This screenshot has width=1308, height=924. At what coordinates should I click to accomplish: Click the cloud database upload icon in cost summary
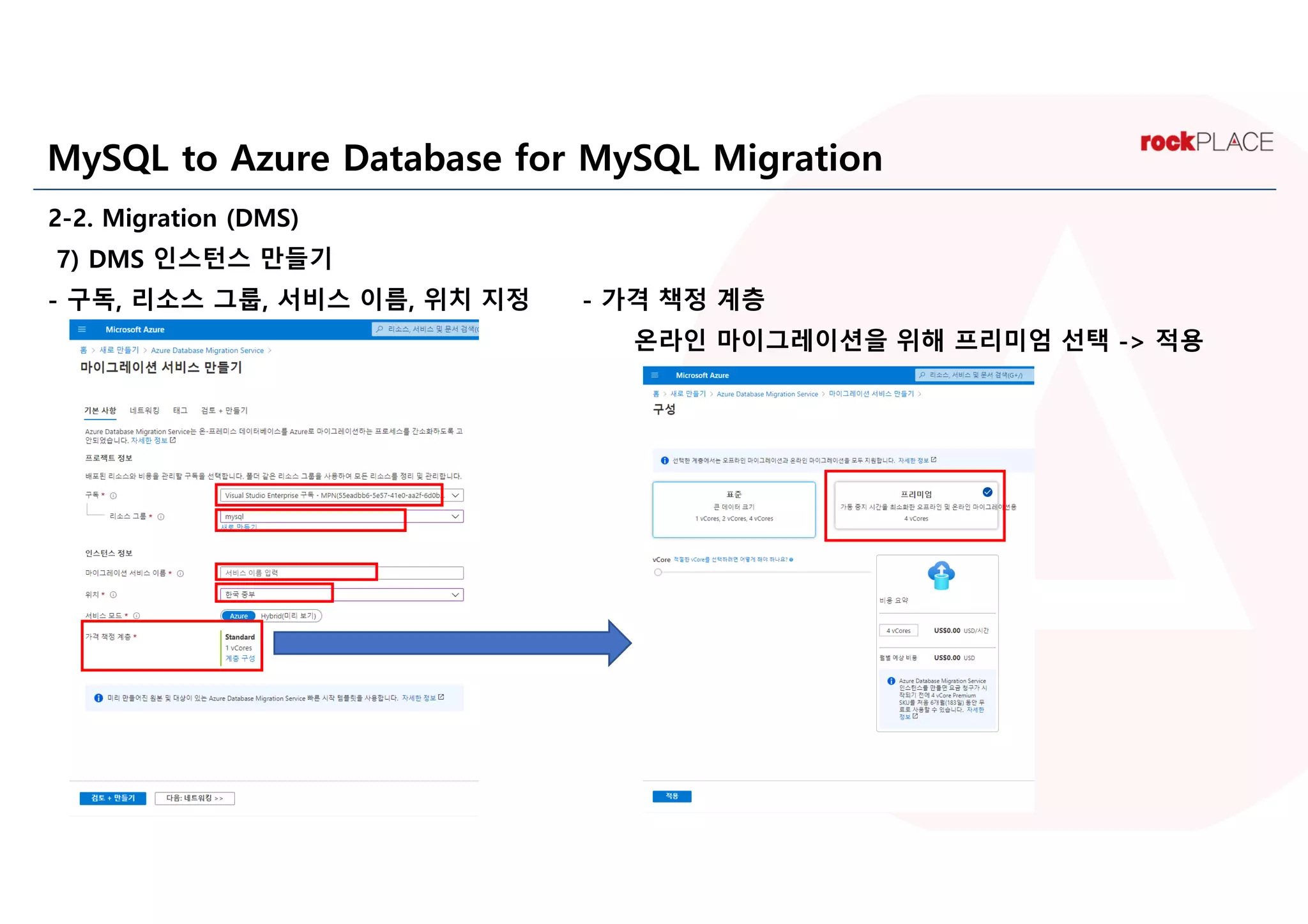click(x=941, y=575)
